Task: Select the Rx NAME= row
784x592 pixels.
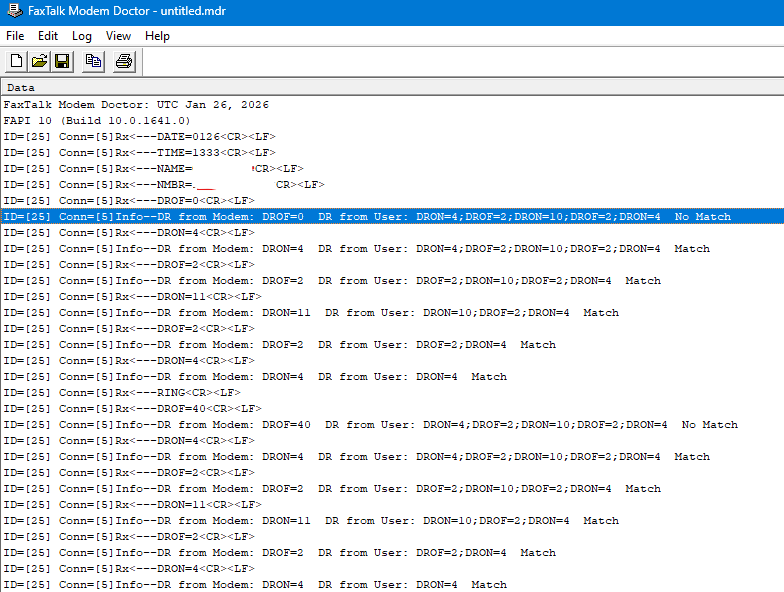Action: tap(392, 168)
